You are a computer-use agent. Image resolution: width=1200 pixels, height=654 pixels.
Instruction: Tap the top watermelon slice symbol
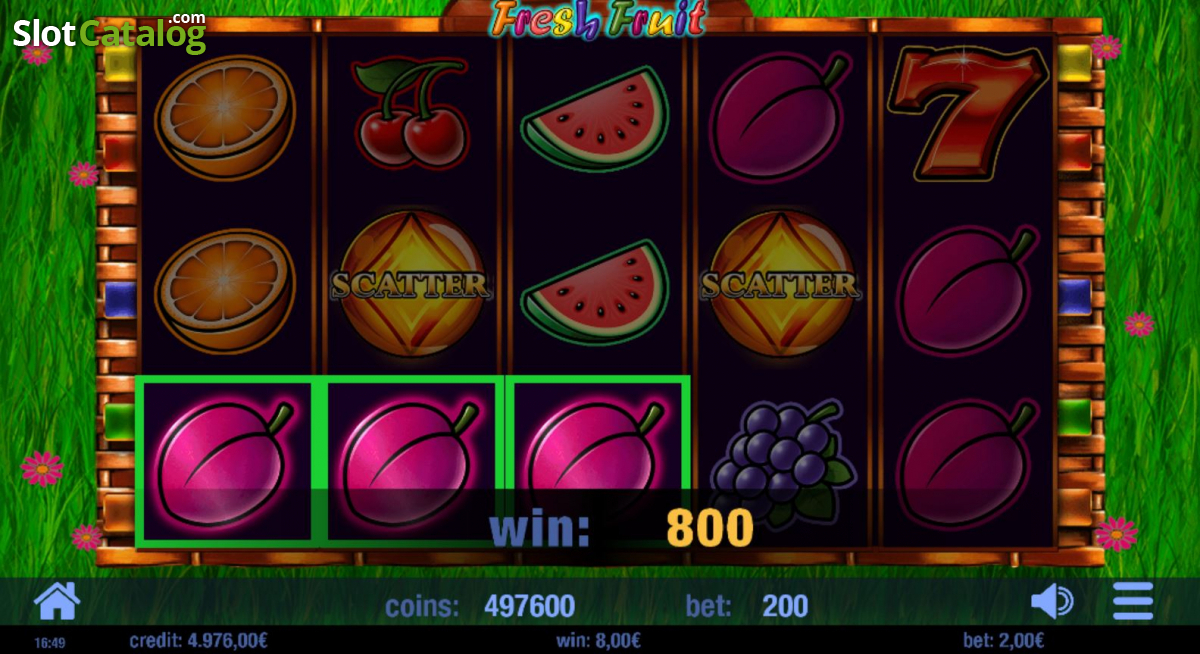tap(595, 119)
